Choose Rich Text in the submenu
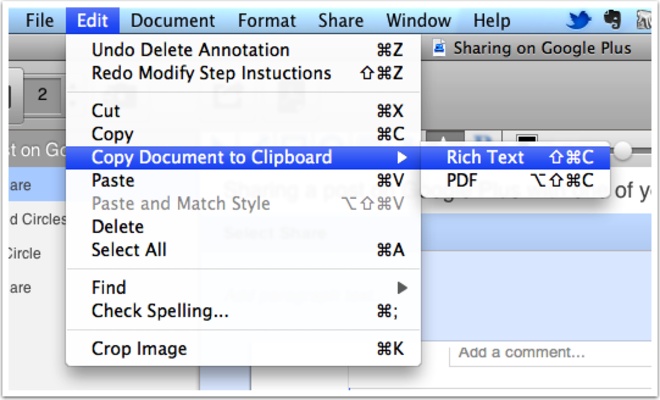 [515, 157]
